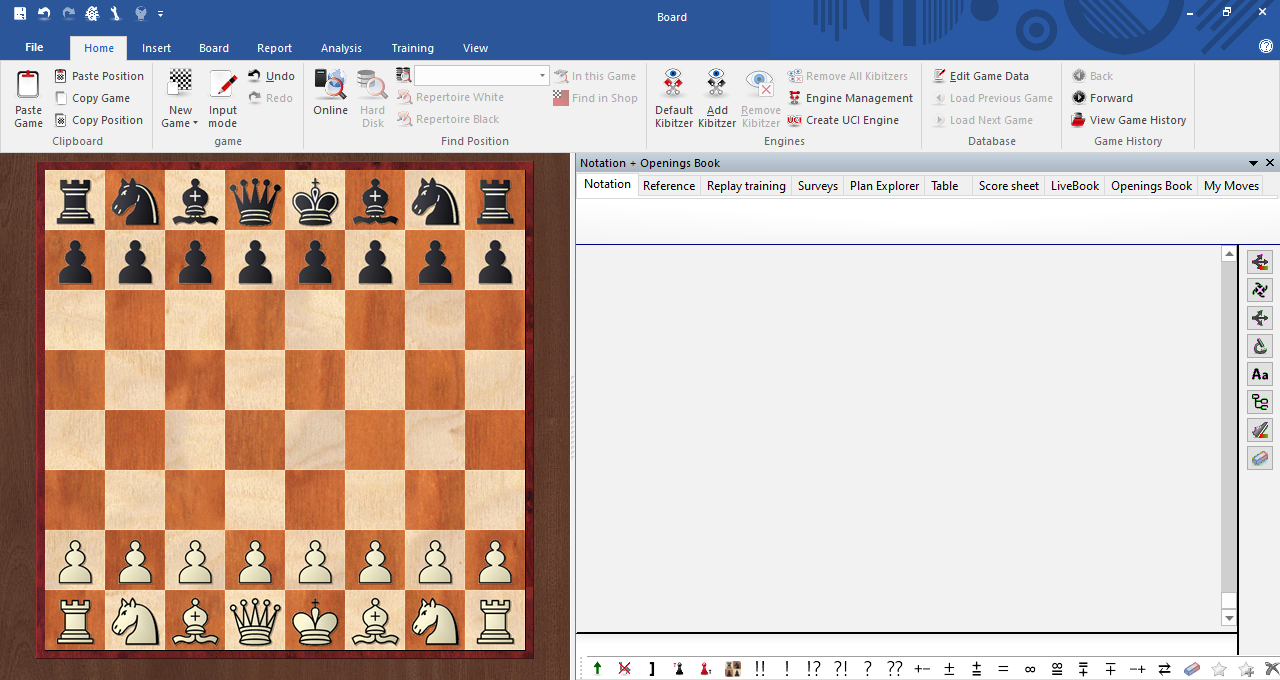Click the microscope icon in right sidebar

(x=1260, y=347)
